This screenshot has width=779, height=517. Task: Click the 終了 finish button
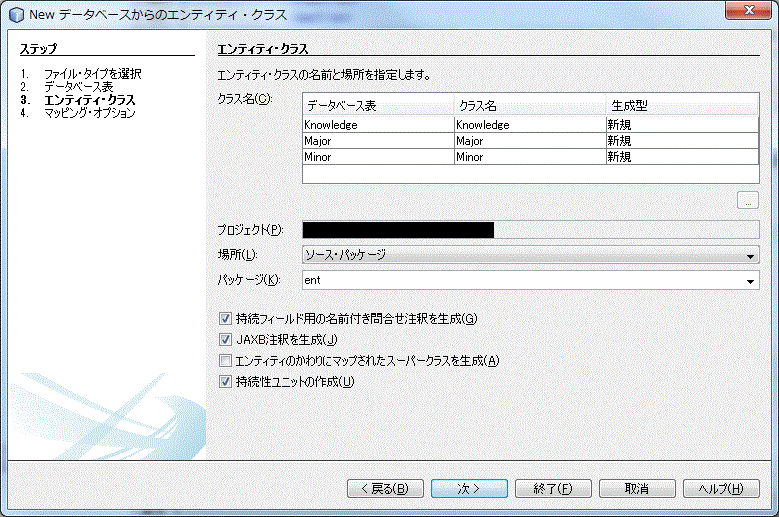click(553, 489)
